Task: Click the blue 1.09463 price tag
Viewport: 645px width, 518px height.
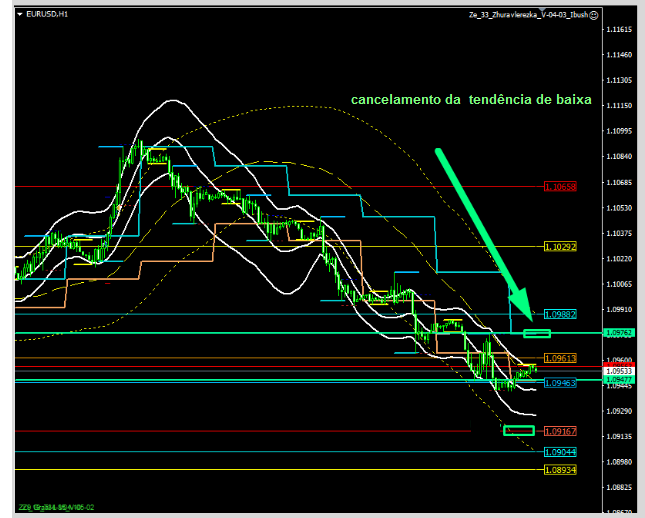Action: point(560,383)
